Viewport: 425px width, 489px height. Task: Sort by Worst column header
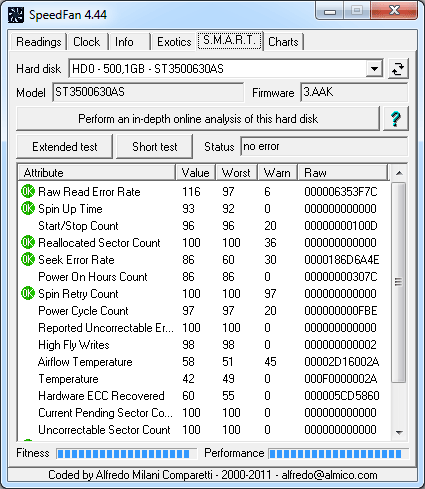click(x=237, y=173)
